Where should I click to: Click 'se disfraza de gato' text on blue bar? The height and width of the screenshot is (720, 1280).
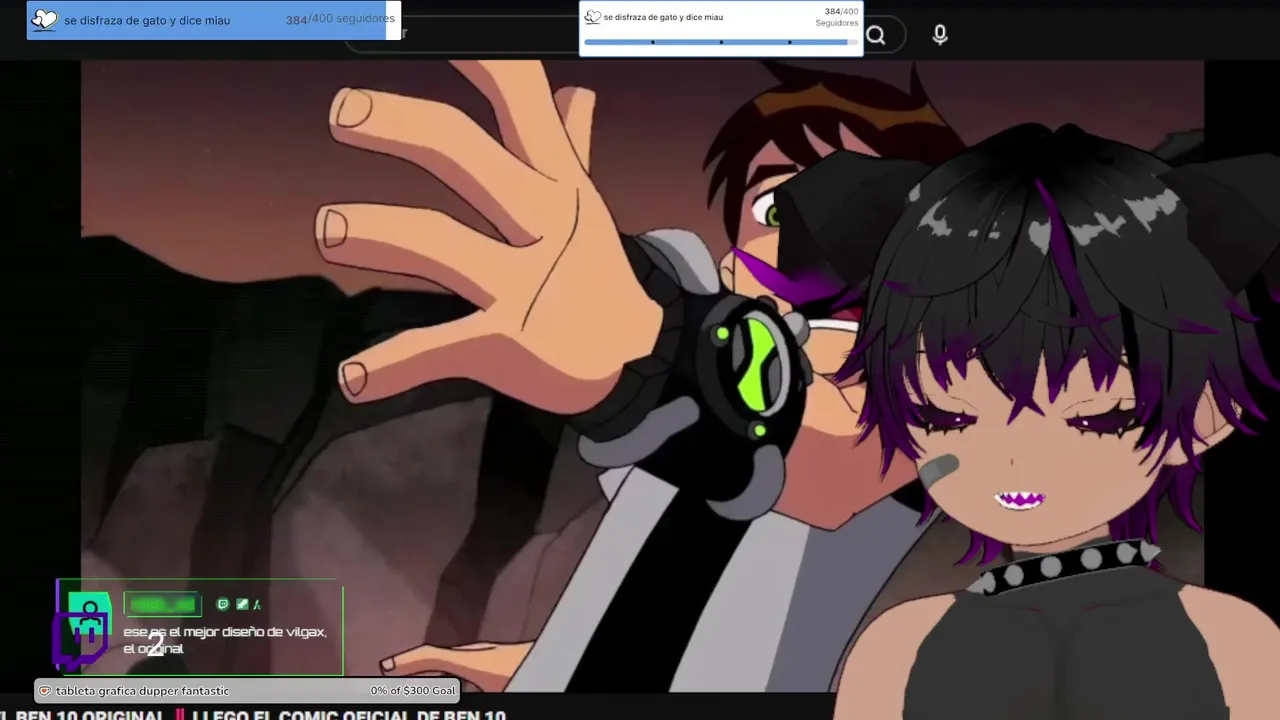(x=147, y=20)
